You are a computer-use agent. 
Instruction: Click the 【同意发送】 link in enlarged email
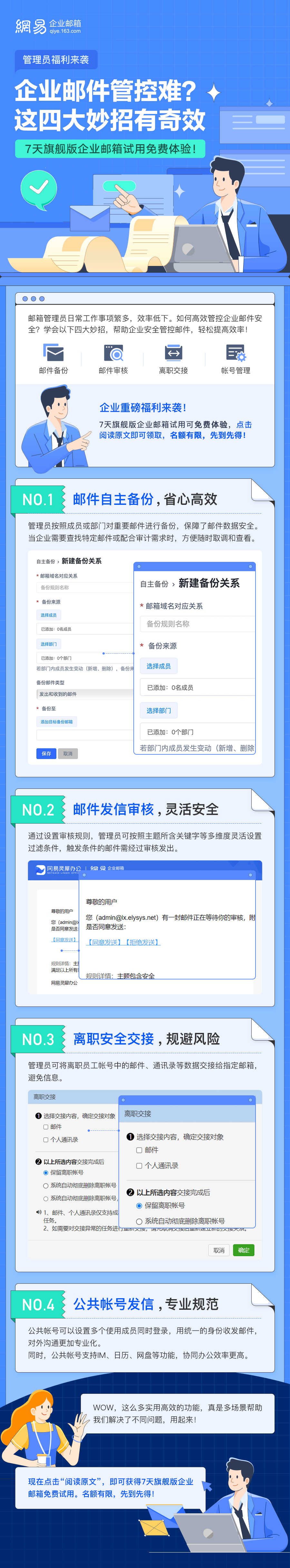(x=105, y=942)
